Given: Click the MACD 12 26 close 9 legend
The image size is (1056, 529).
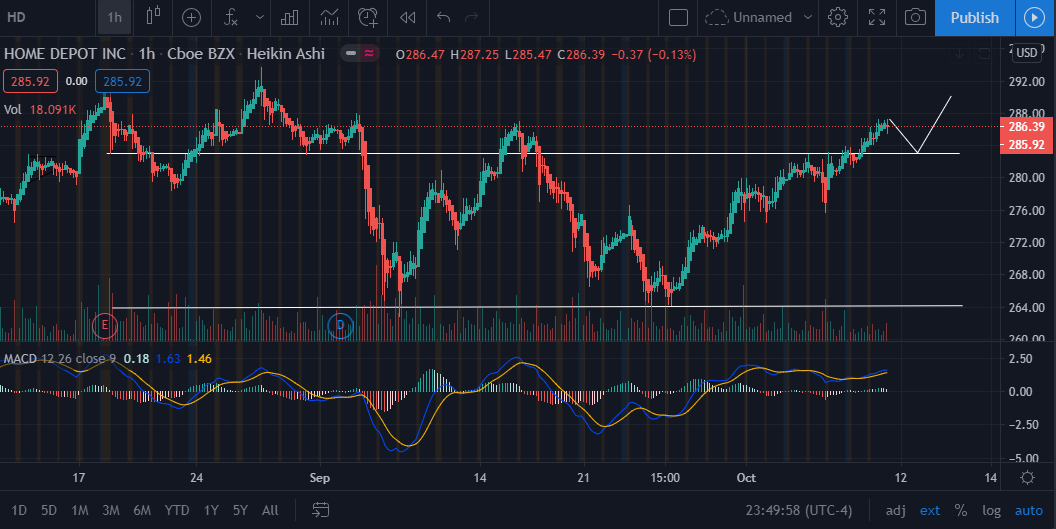Looking at the screenshot, I should [59, 359].
